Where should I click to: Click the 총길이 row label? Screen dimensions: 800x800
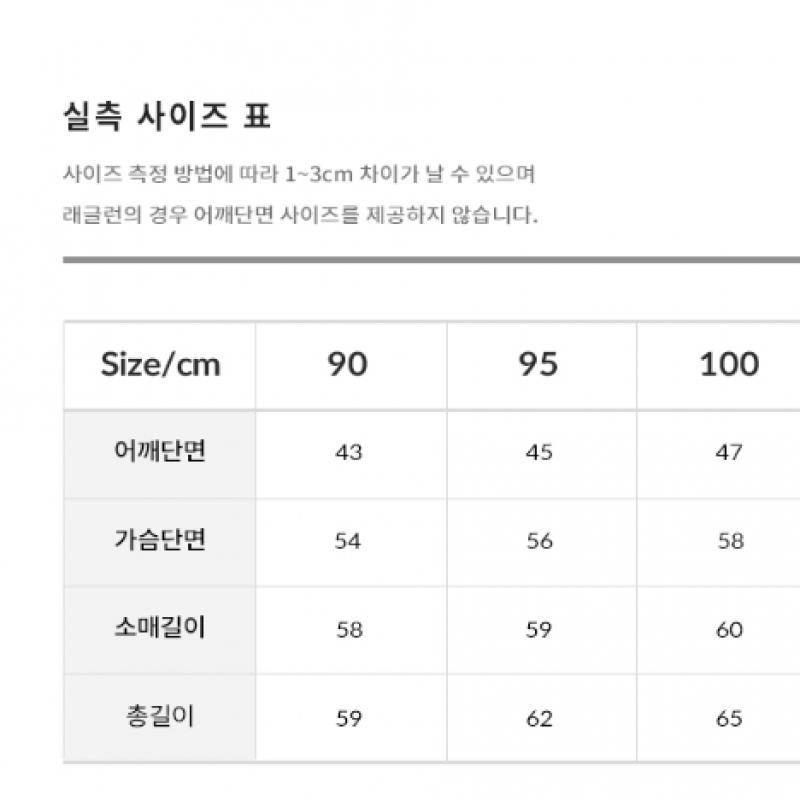click(x=160, y=717)
